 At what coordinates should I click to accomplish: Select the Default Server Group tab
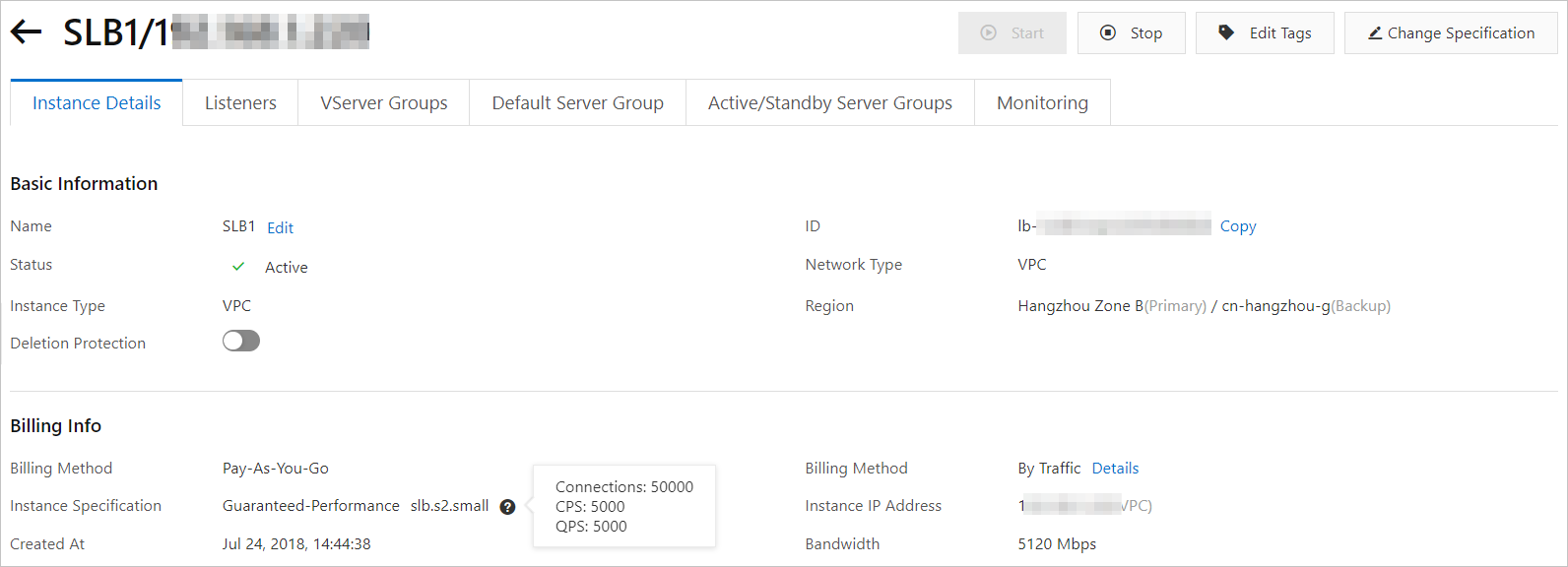point(578,102)
